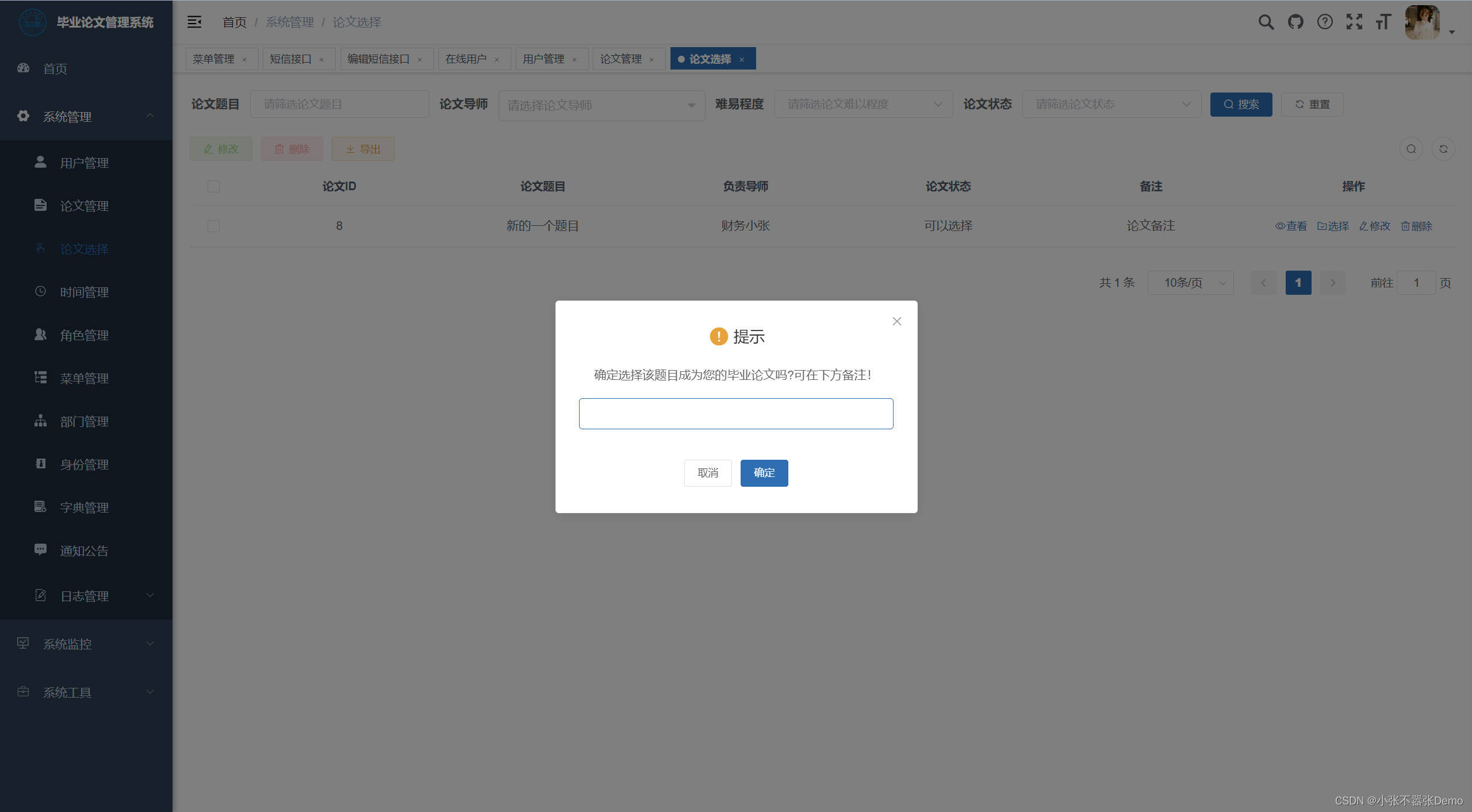
Task: Open the font size setting icon
Action: [x=1383, y=22]
